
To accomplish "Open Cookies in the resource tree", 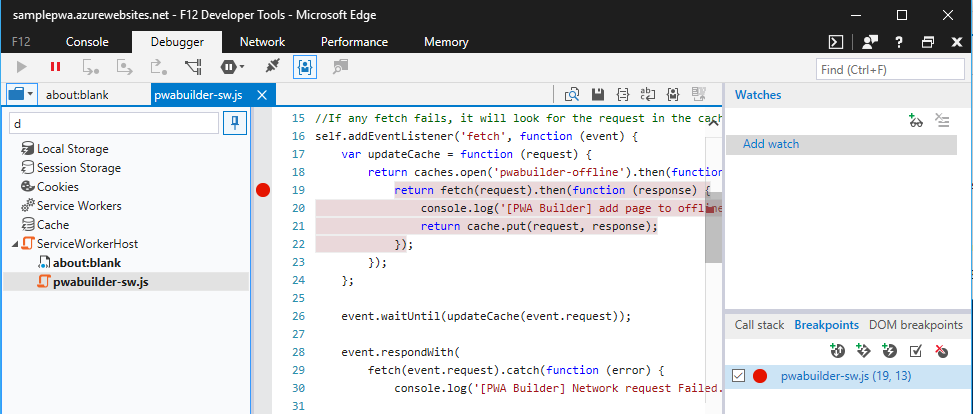I will pos(58,187).
